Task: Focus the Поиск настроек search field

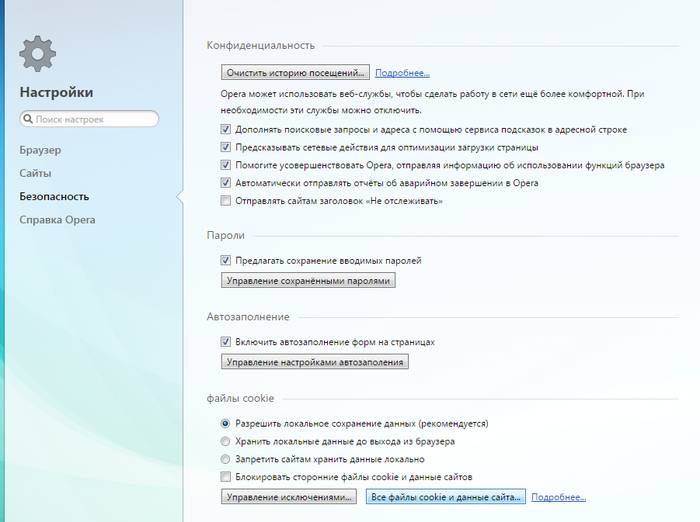Action: [89, 119]
